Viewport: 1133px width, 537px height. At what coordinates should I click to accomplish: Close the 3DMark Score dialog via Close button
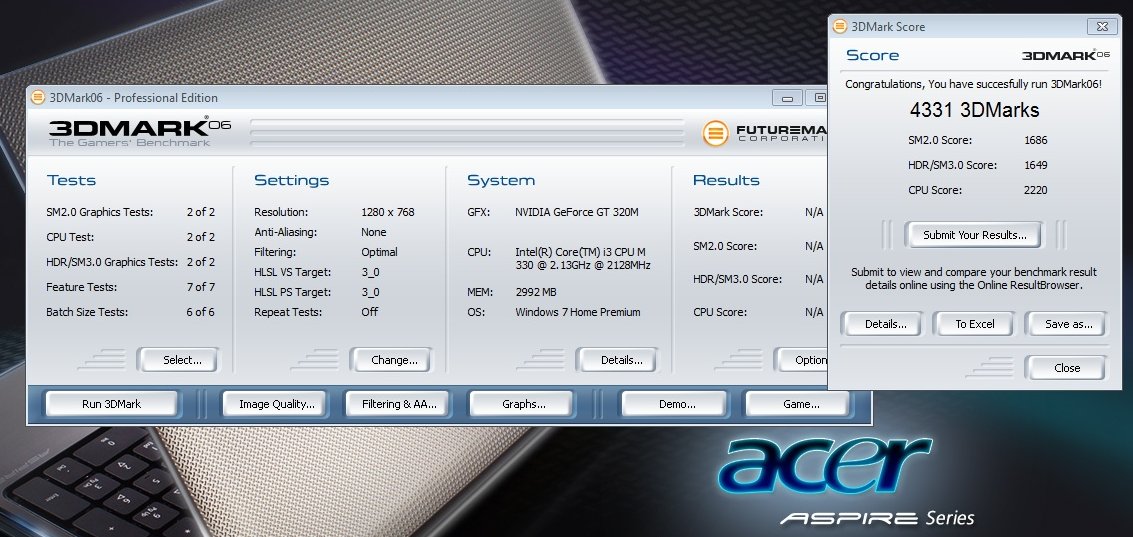[x=1067, y=368]
